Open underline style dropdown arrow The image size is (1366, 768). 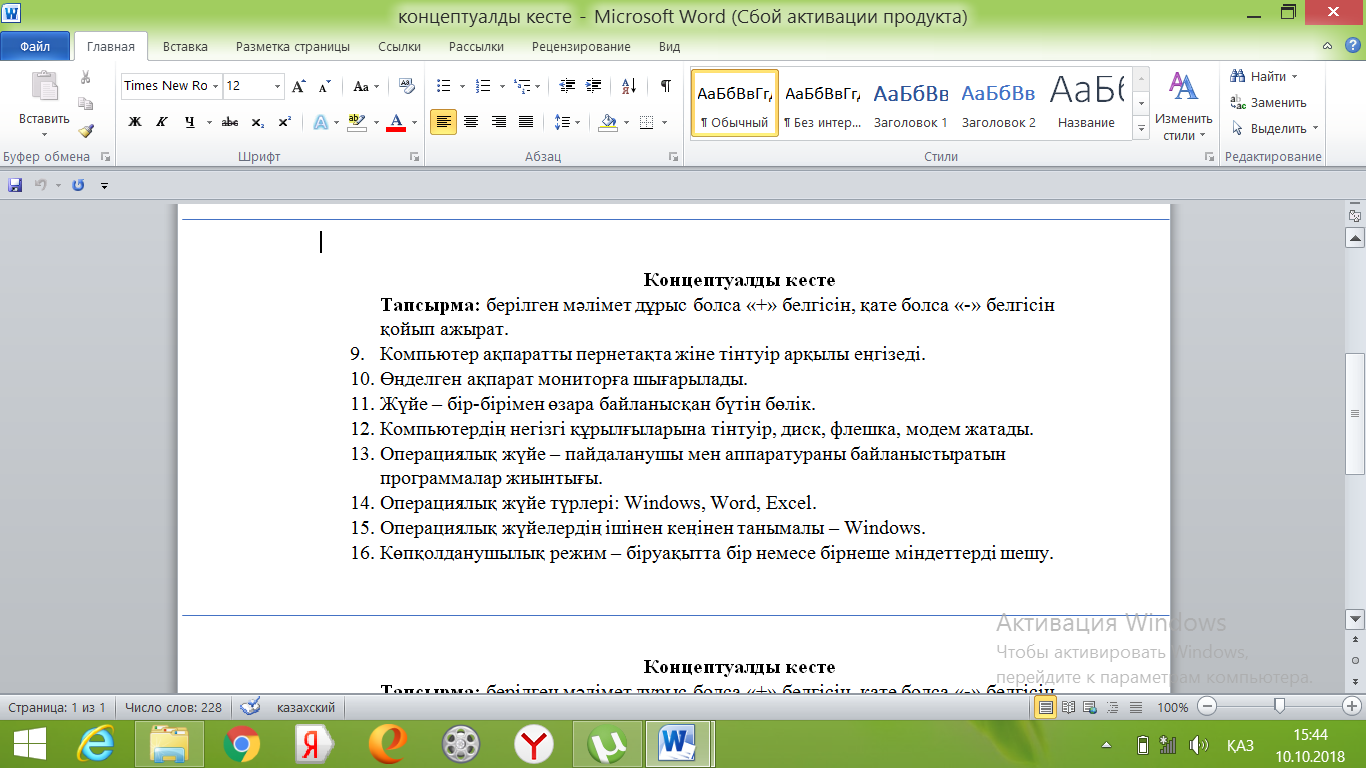209,122
